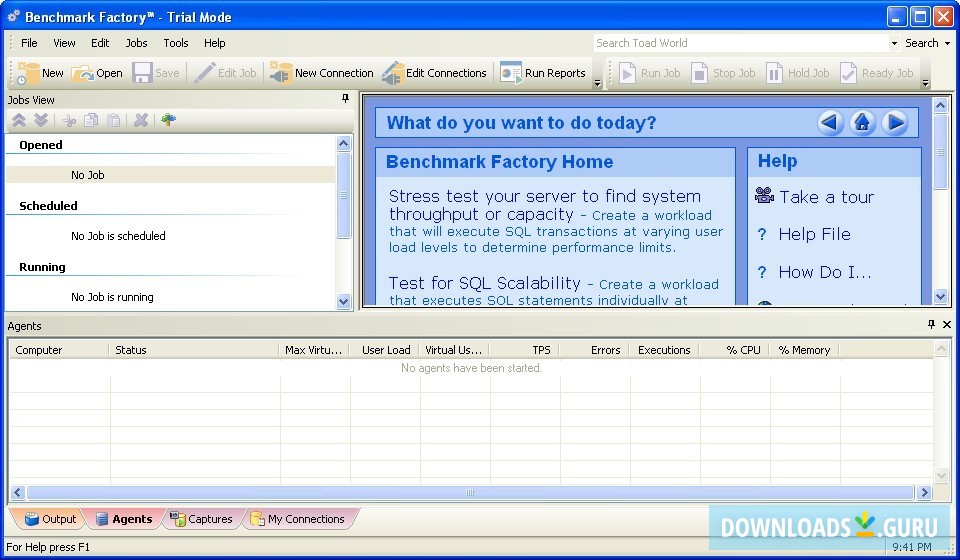Click the Delete X icon in Jobs View
This screenshot has width=960, height=560.
(141, 121)
